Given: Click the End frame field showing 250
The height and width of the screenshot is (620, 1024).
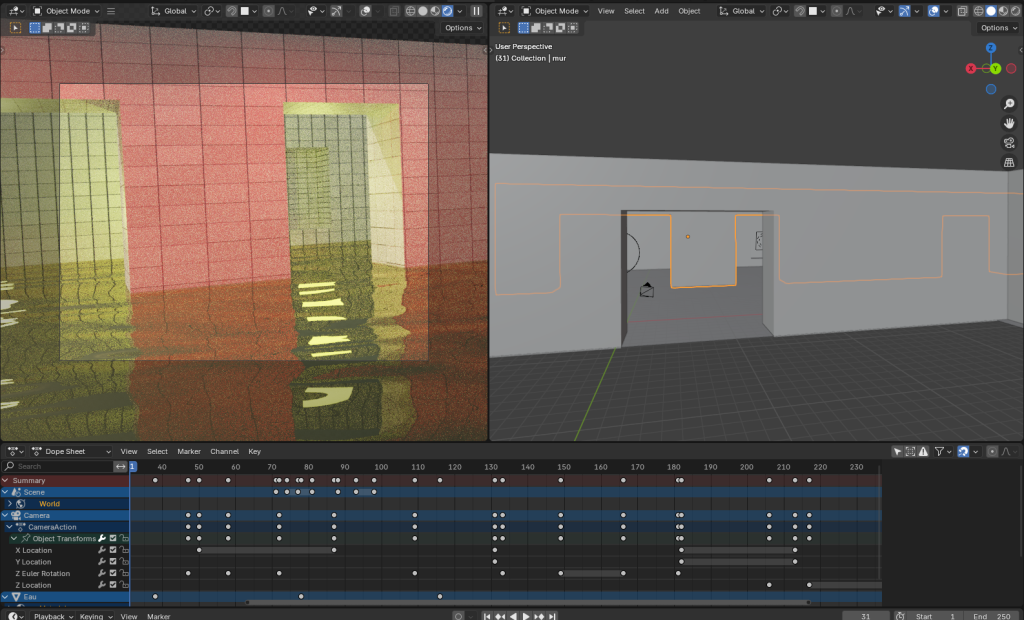Looking at the screenshot, I should (x=990, y=616).
